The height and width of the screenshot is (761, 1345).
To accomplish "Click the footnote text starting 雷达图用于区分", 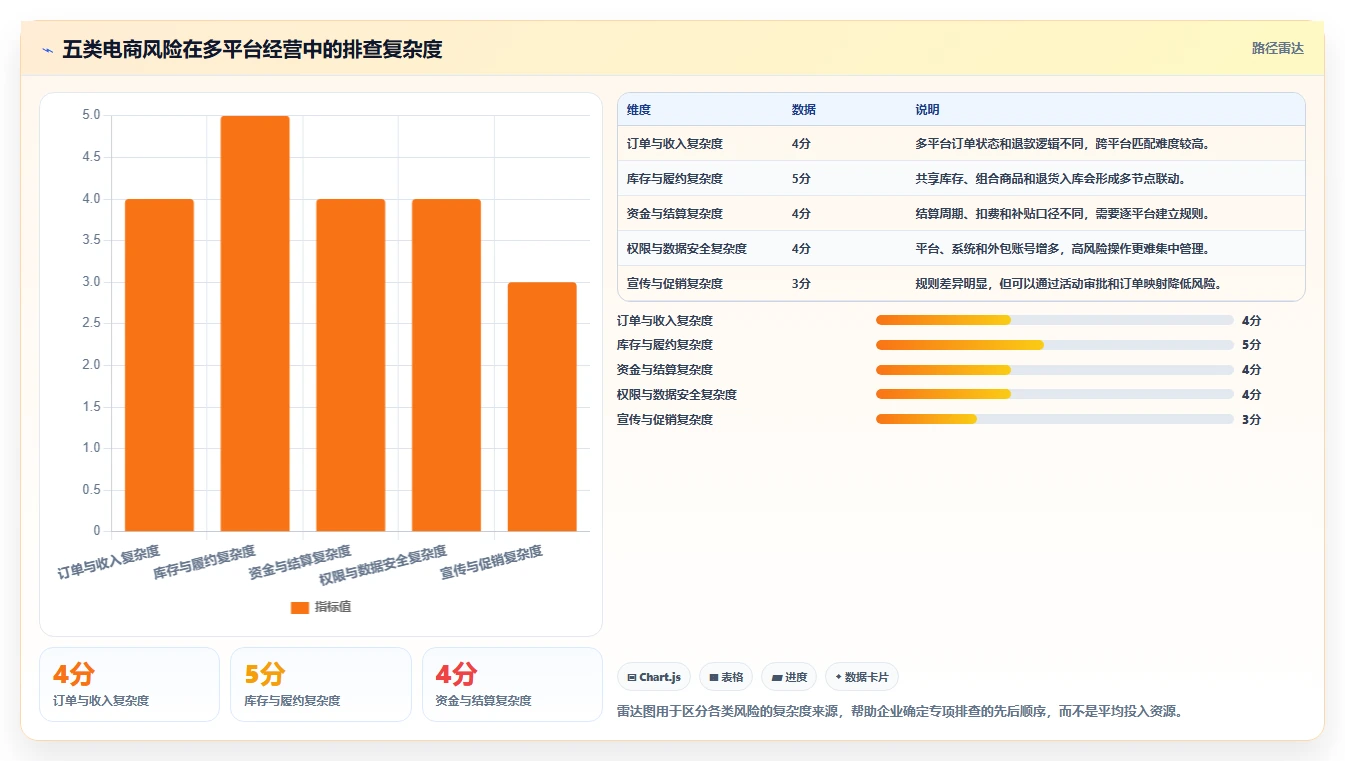I will pyautogui.click(x=902, y=712).
